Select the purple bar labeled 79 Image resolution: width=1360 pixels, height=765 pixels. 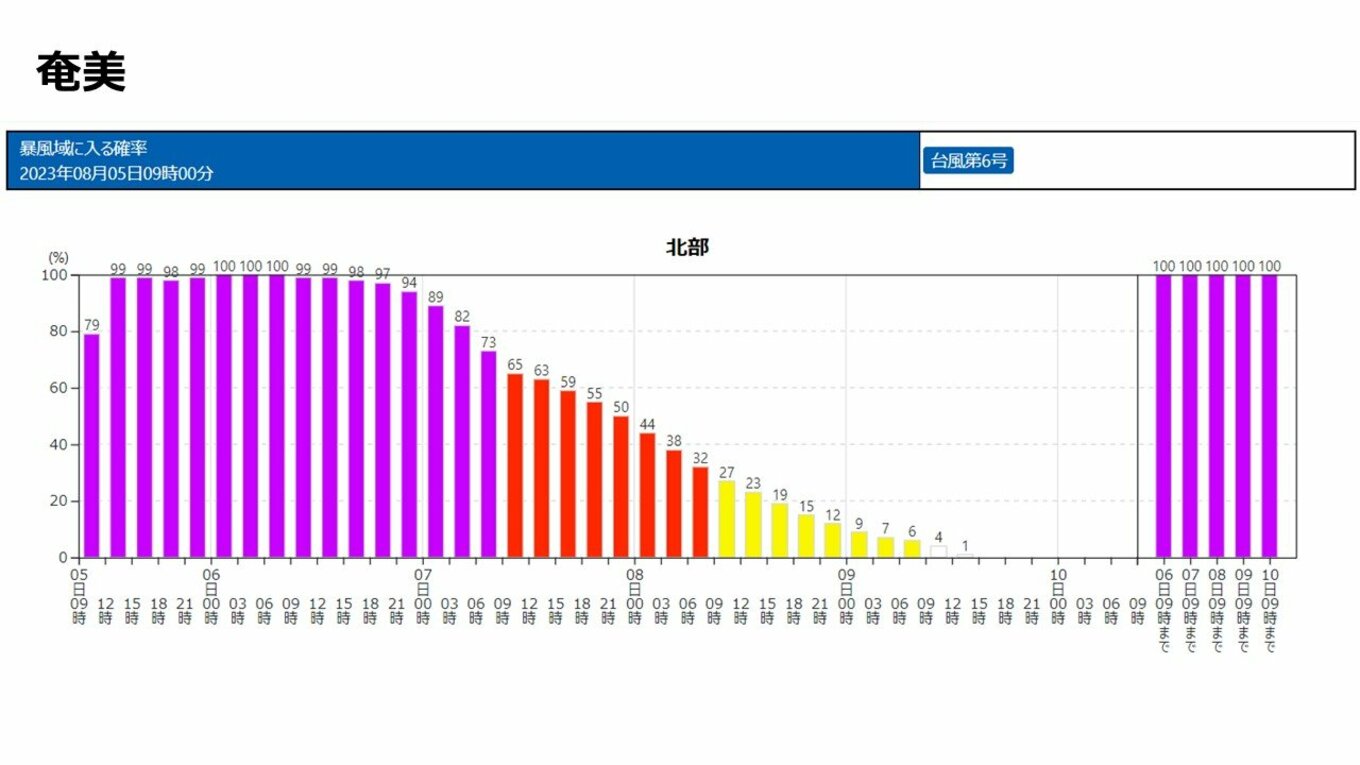click(x=91, y=446)
